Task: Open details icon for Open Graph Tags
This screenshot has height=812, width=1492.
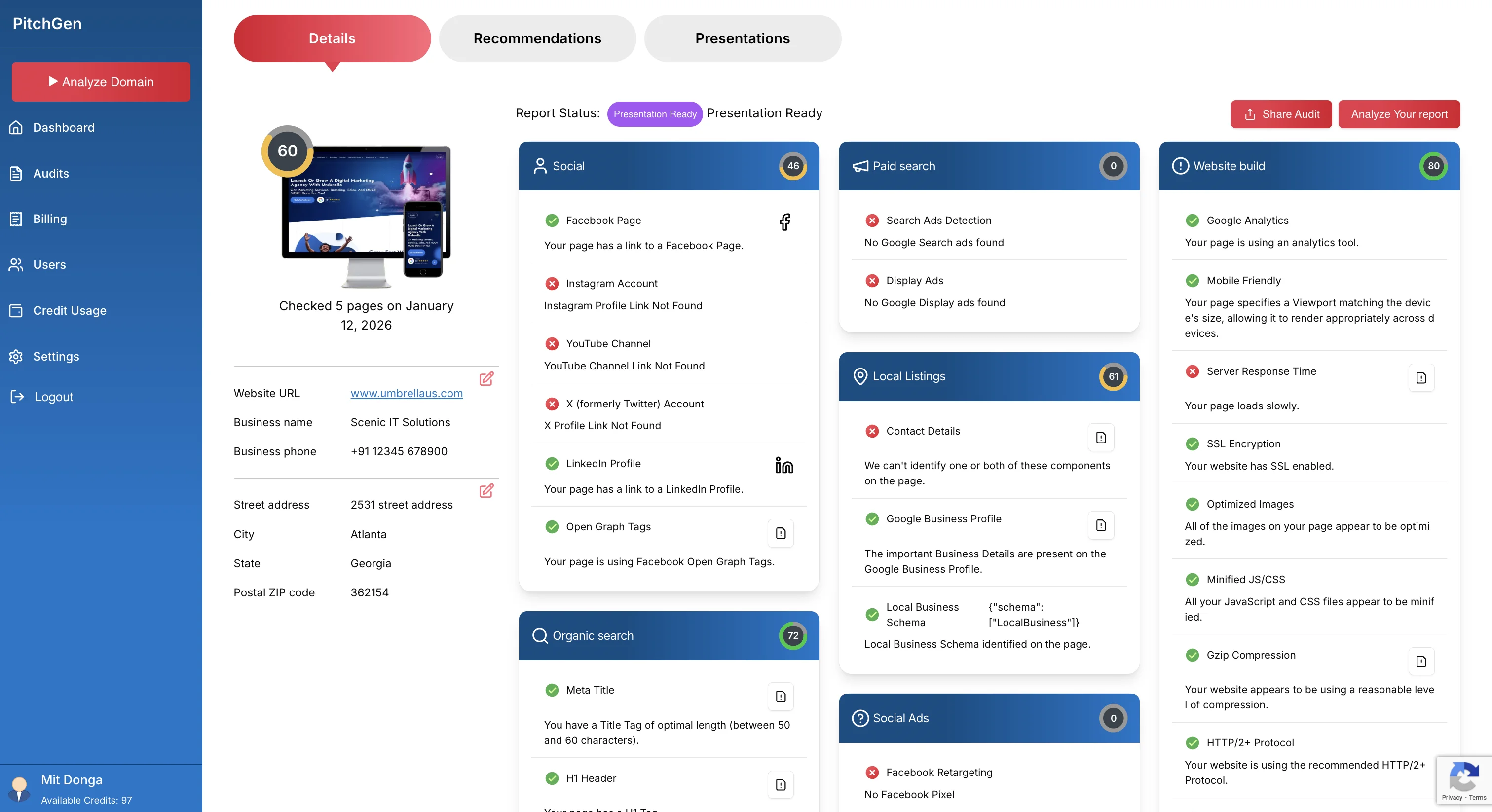Action: click(x=780, y=533)
